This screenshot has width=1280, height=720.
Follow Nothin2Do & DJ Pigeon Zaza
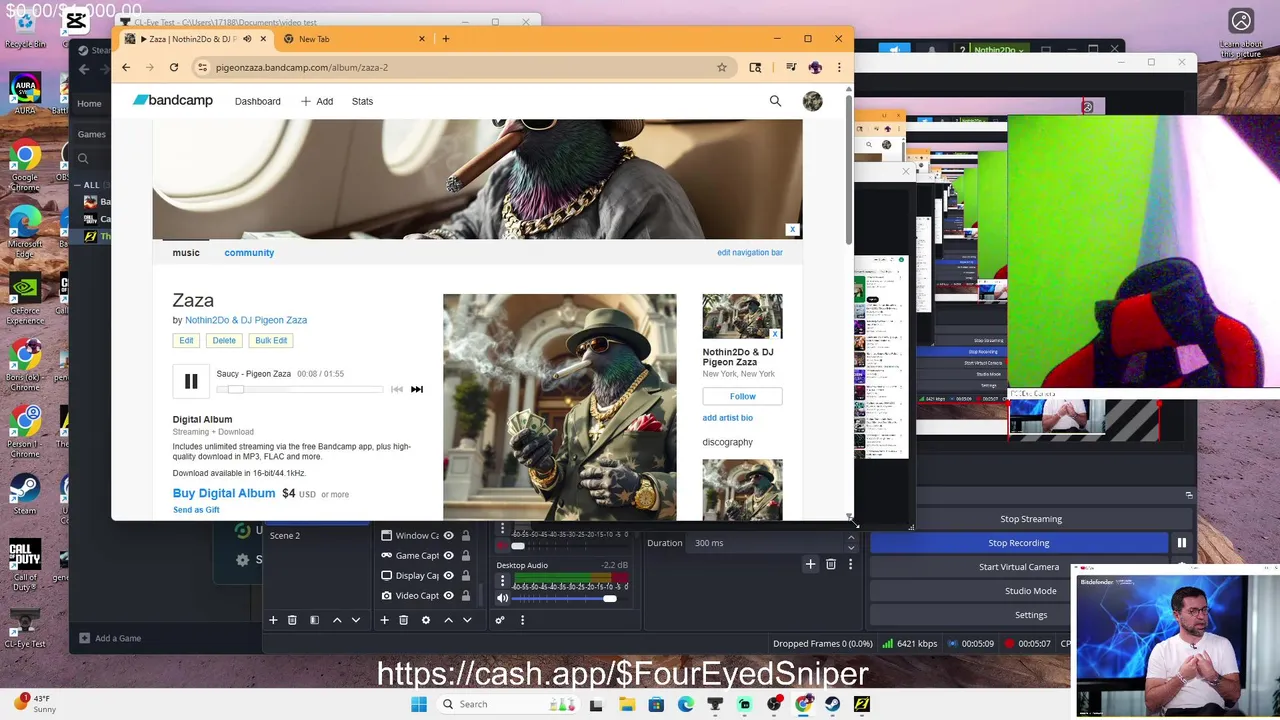tap(742, 396)
